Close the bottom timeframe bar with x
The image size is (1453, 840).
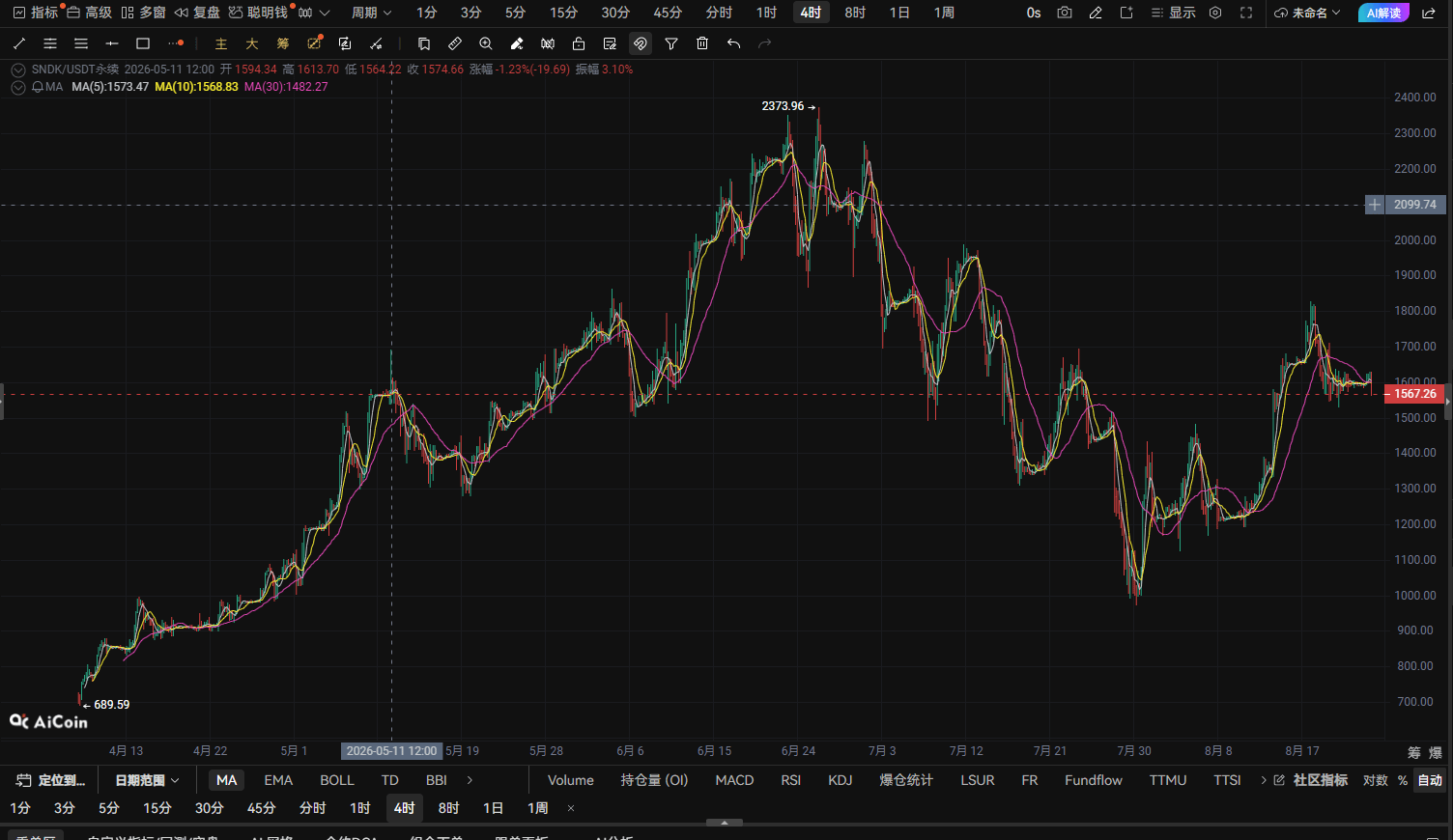[571, 808]
